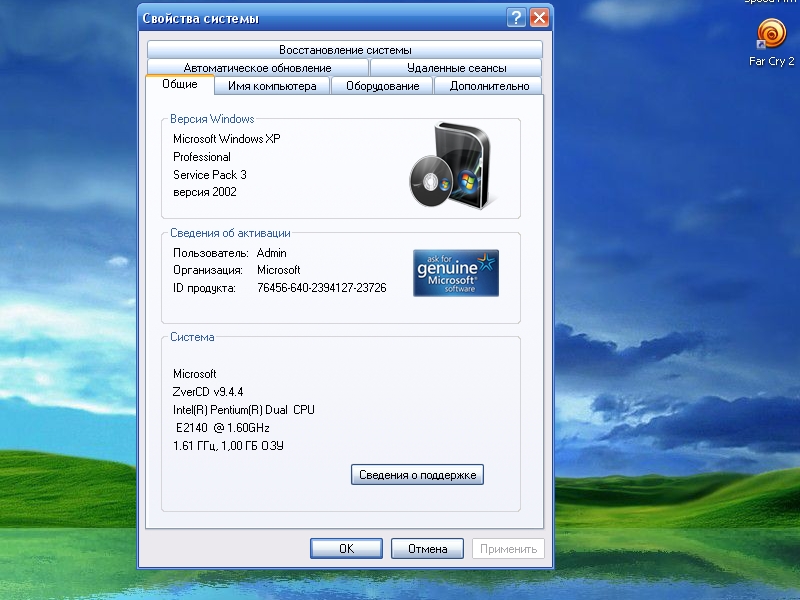Screen dimensions: 800x600
Task: Click the E2140 @ 1.60GHz line
Action: click(222, 428)
